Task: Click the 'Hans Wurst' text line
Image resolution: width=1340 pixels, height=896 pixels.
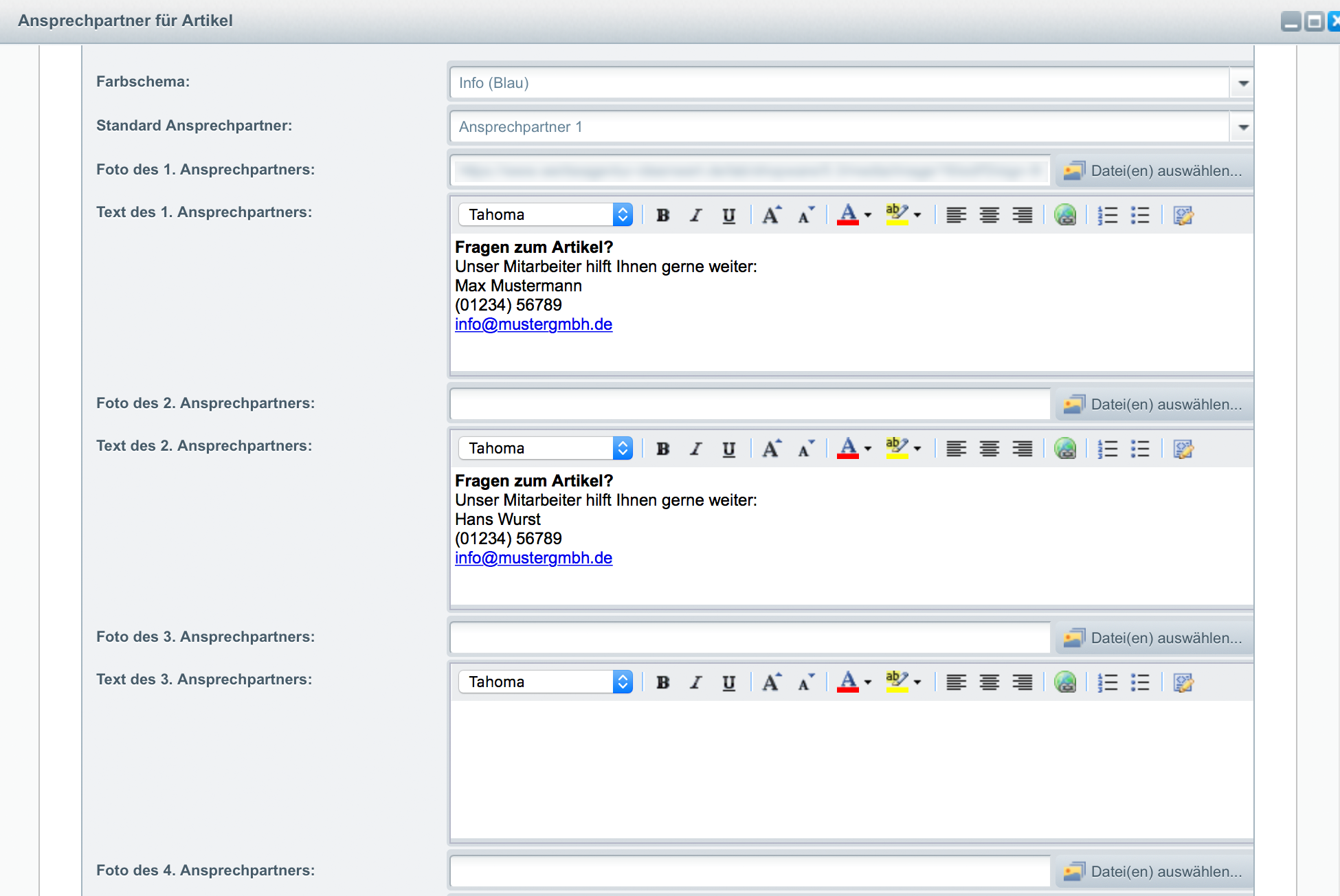Action: click(x=498, y=519)
